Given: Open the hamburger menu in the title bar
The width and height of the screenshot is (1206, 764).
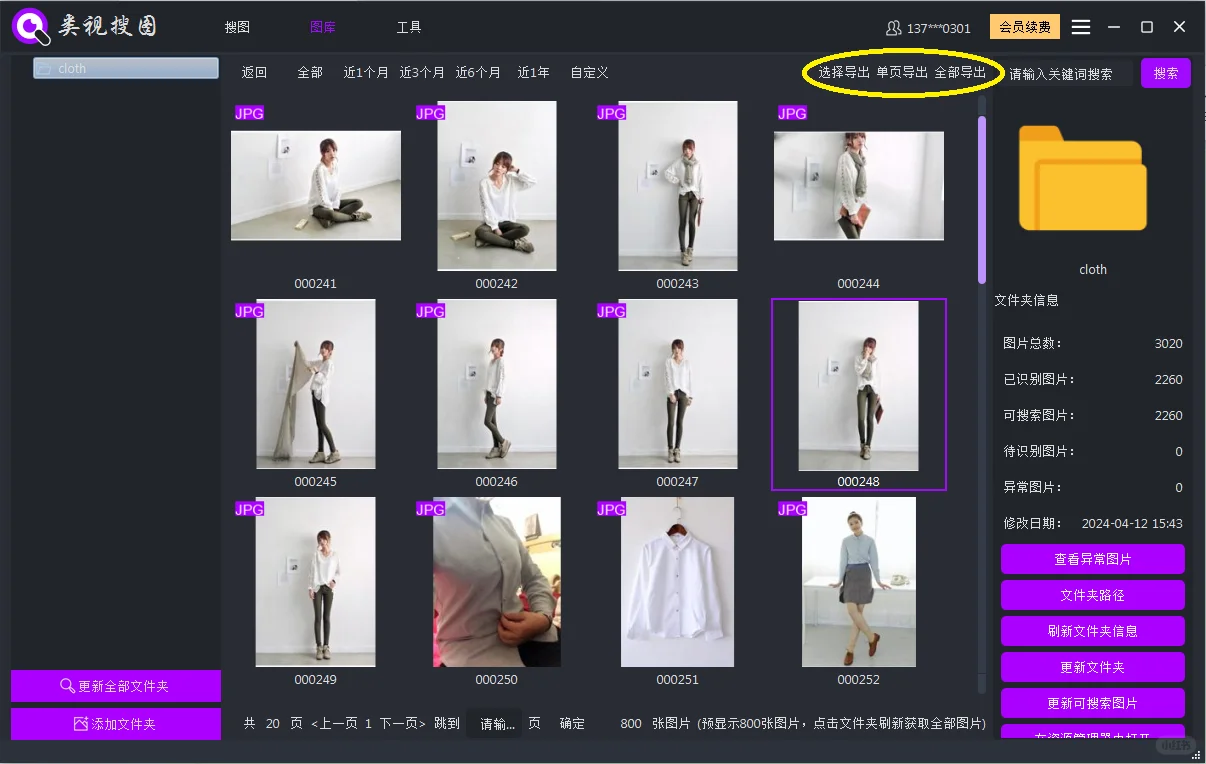Looking at the screenshot, I should (1081, 27).
